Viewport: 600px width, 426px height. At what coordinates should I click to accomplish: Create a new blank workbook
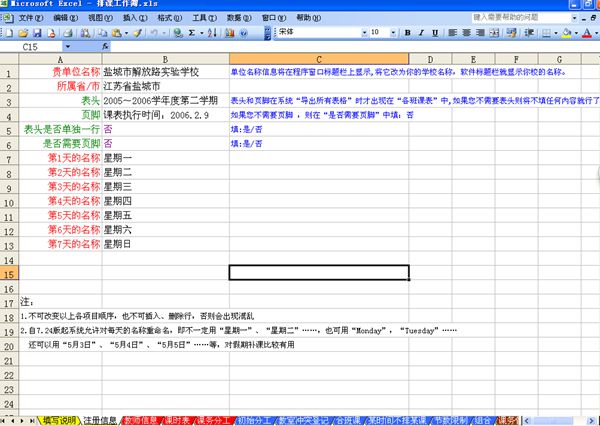click(9, 33)
